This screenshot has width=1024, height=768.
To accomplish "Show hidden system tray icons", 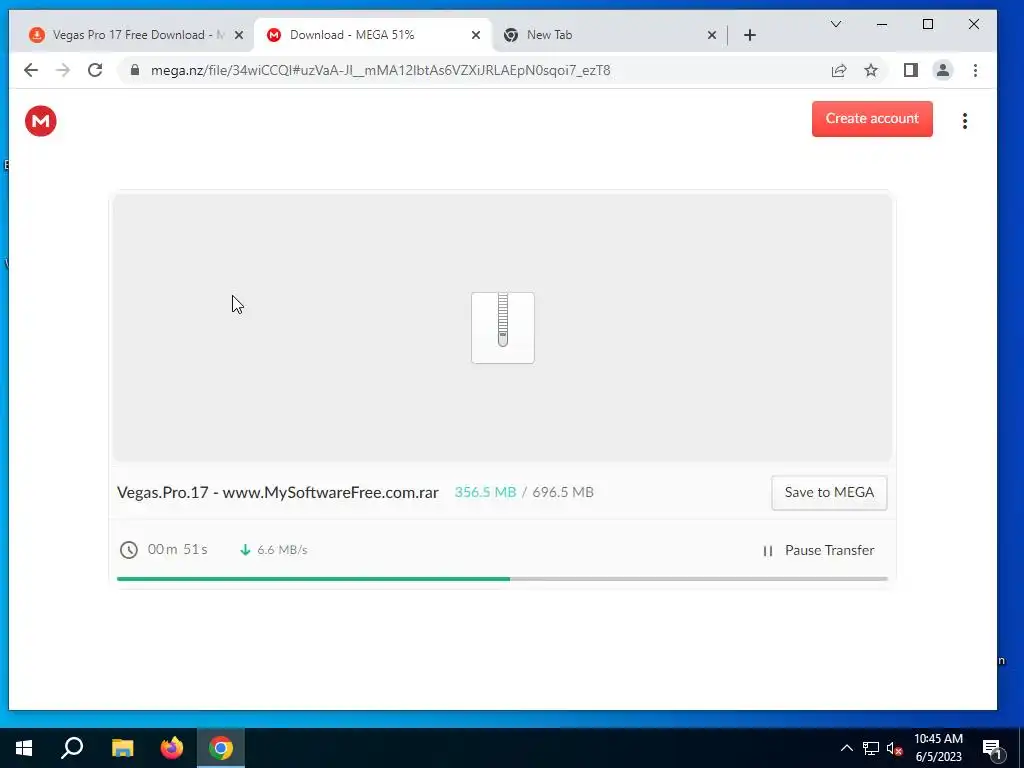I will [x=846, y=748].
